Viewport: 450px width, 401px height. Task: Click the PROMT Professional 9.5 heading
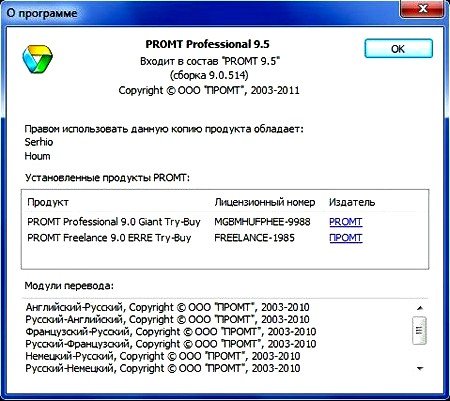point(207,44)
